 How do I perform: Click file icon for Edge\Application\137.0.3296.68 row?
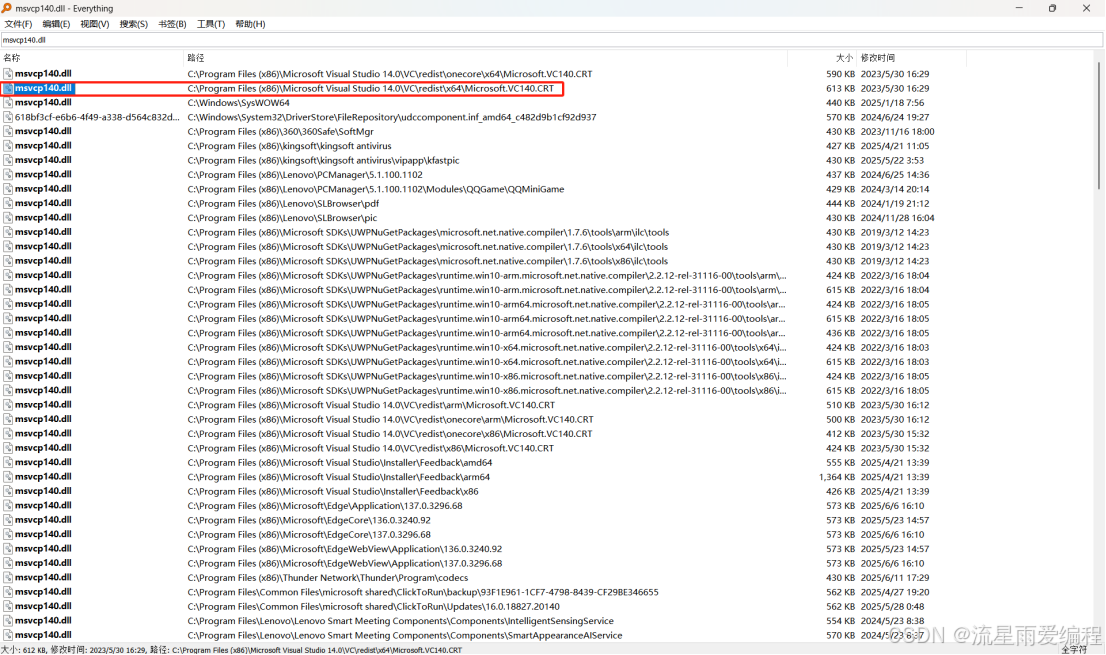tap(8, 506)
